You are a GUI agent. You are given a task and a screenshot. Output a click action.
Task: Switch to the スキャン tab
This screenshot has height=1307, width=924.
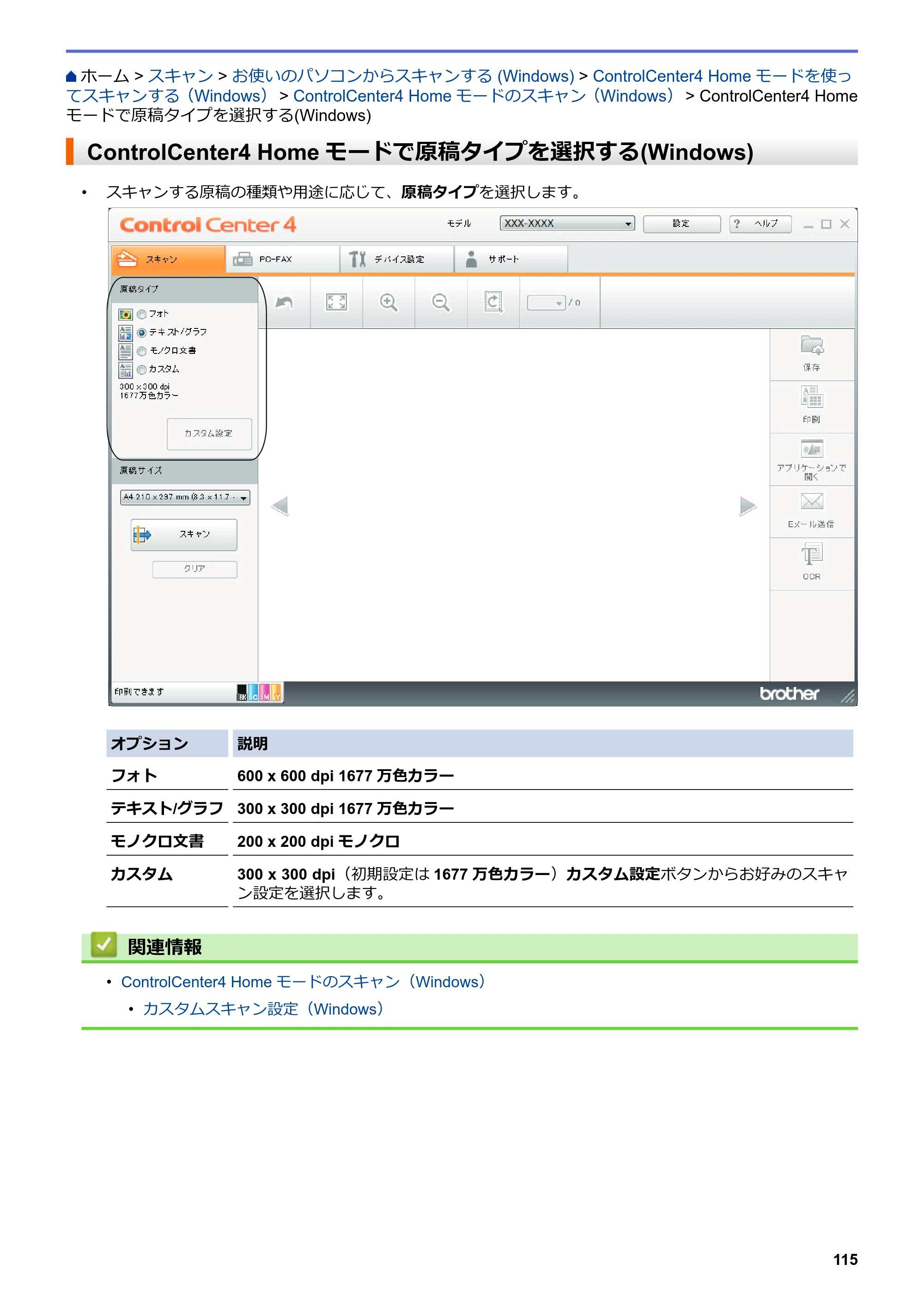169,260
